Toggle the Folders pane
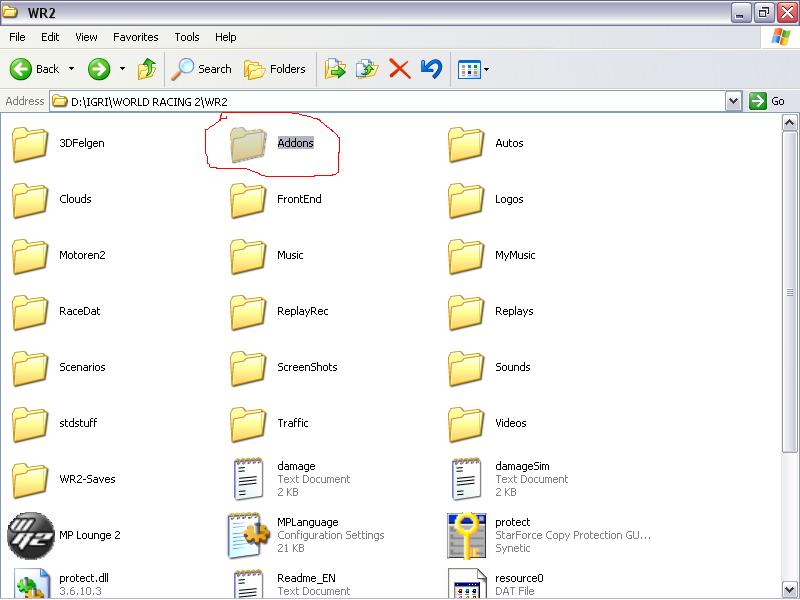This screenshot has width=800, height=600. [275, 69]
